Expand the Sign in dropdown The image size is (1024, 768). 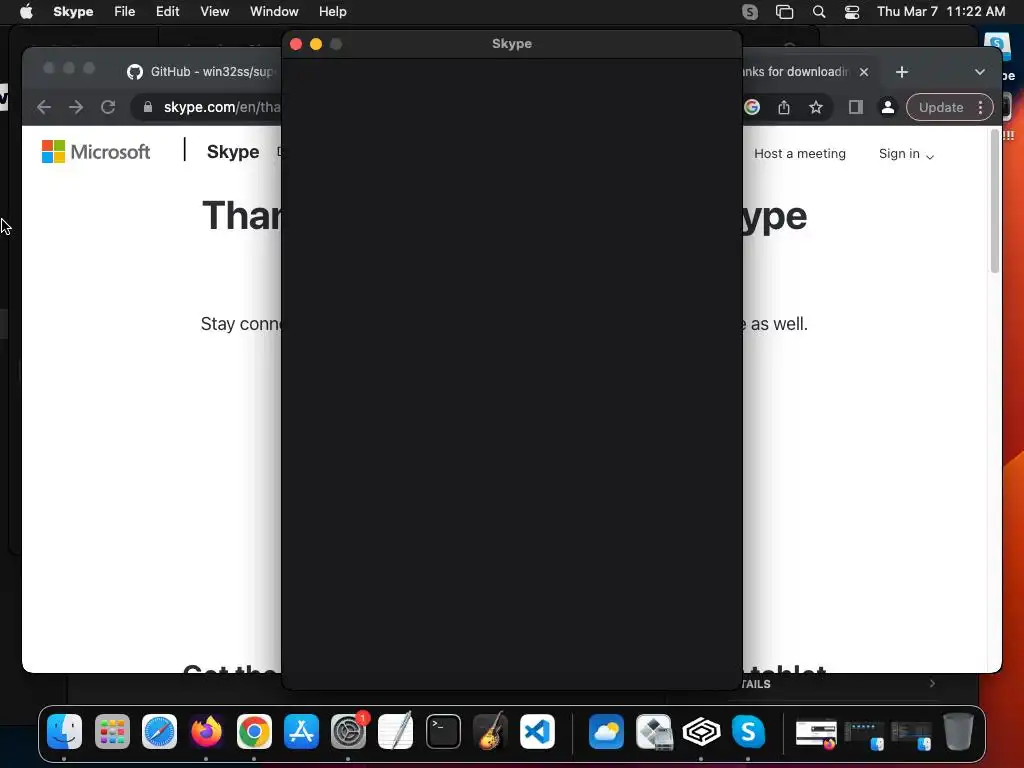[906, 153]
